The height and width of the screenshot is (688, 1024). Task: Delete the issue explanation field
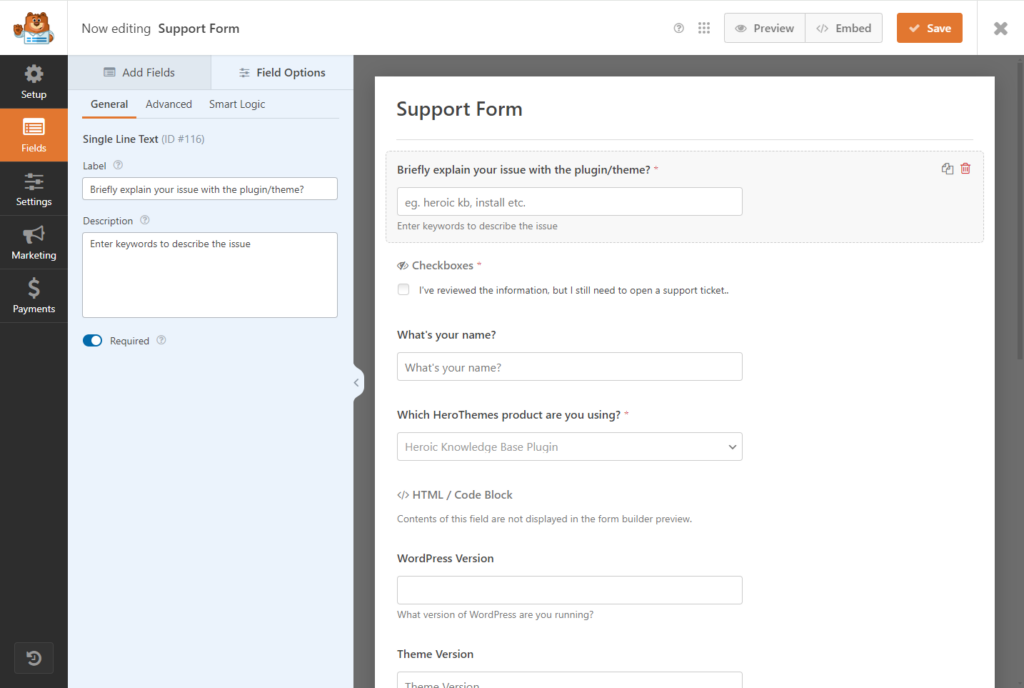pyautogui.click(x=965, y=168)
